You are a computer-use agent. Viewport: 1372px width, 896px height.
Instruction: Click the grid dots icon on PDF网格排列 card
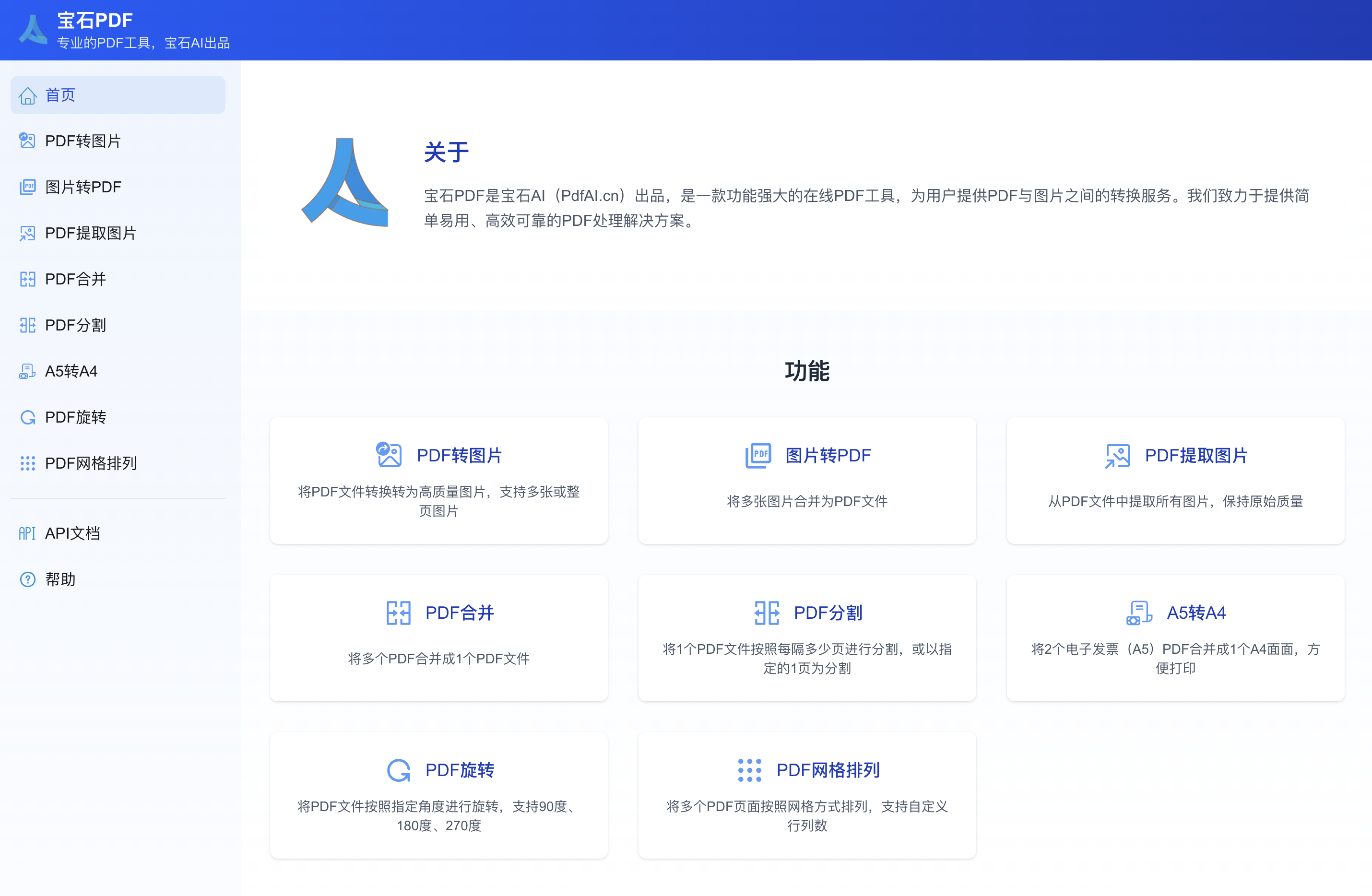coord(749,770)
